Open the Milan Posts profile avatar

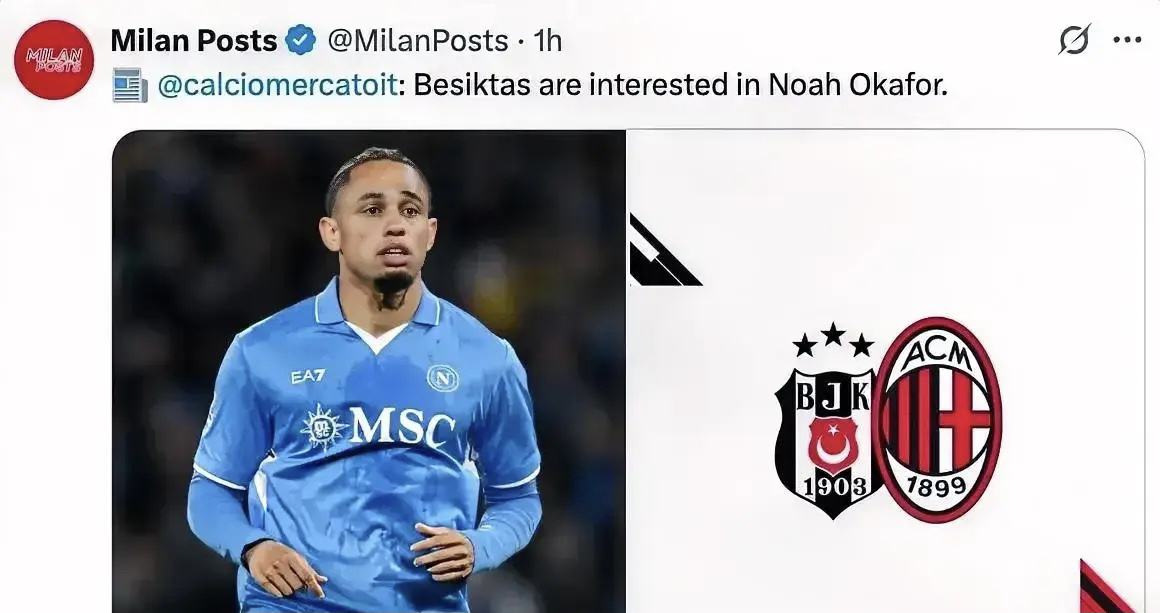click(x=54, y=59)
